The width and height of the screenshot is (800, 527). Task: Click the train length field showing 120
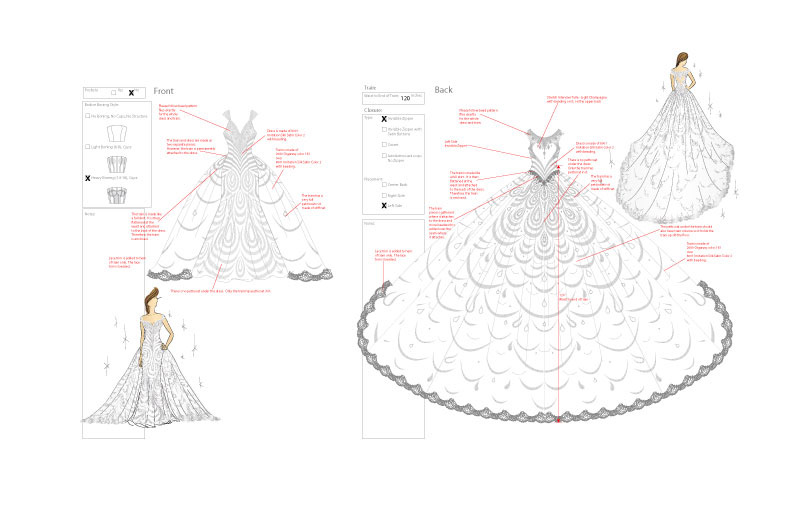393,98
